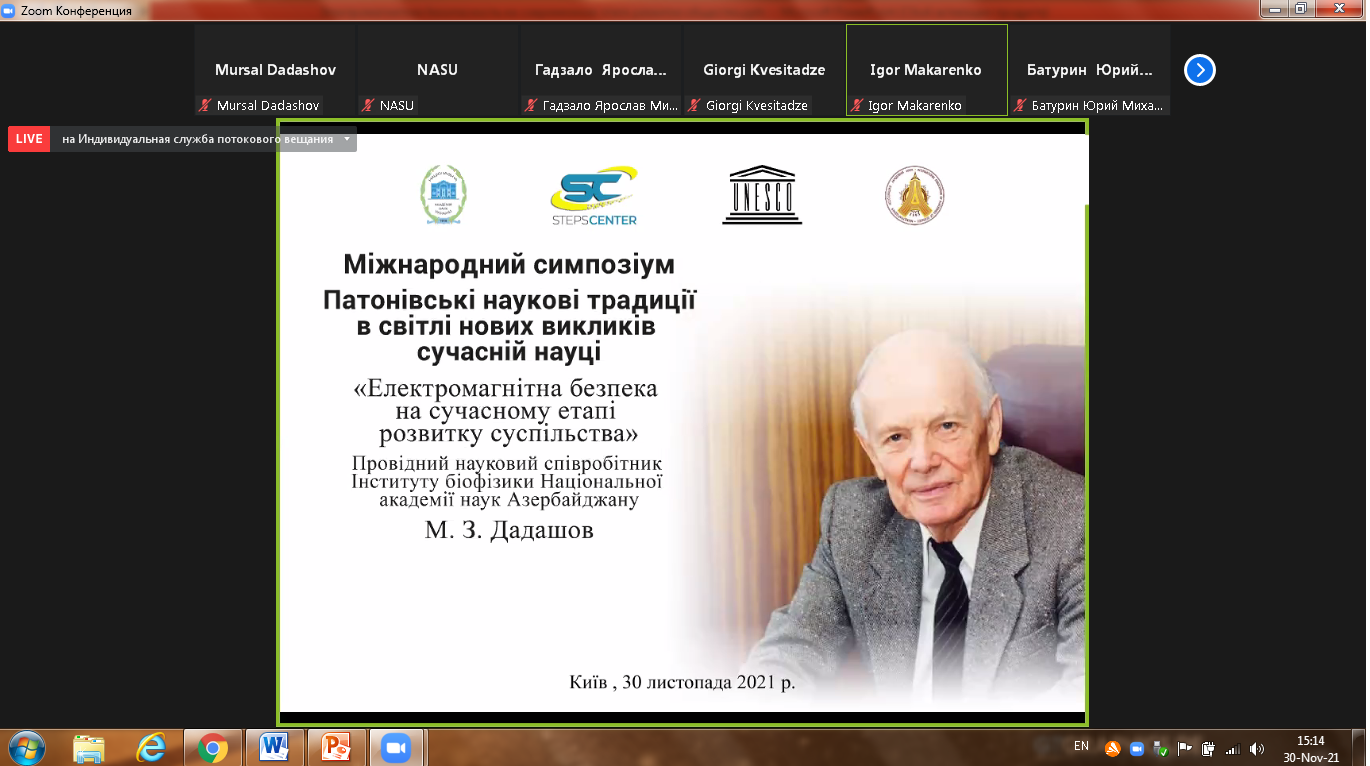
Task: Click muted mic icon on Igor Makarenko tile
Action: pyautogui.click(x=857, y=105)
